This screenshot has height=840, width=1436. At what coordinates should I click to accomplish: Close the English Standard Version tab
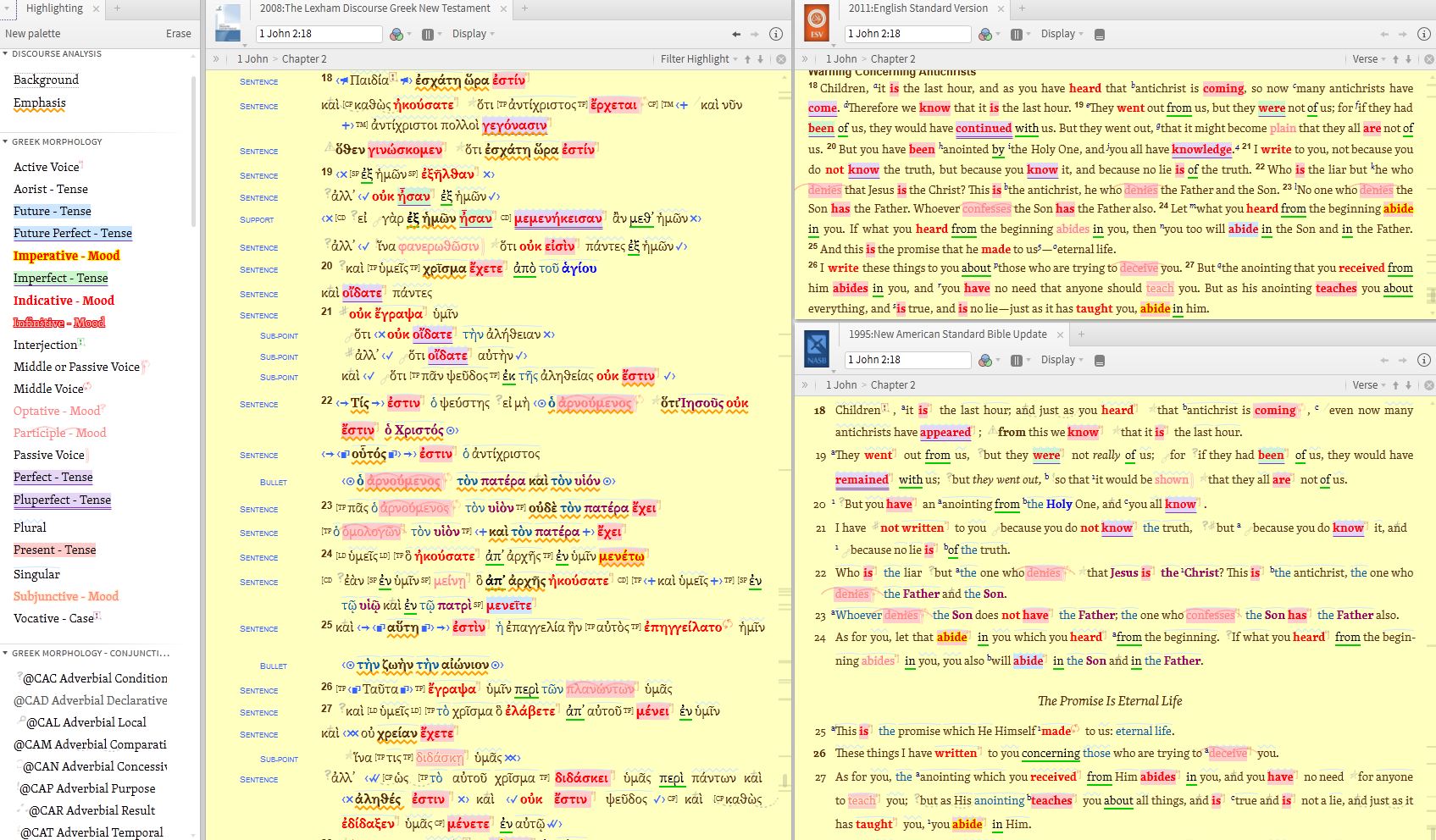1001,8
